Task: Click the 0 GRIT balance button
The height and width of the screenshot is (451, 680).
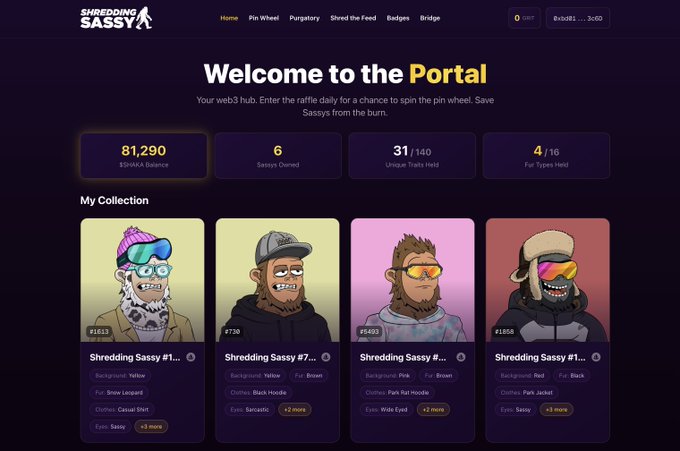Action: point(524,18)
